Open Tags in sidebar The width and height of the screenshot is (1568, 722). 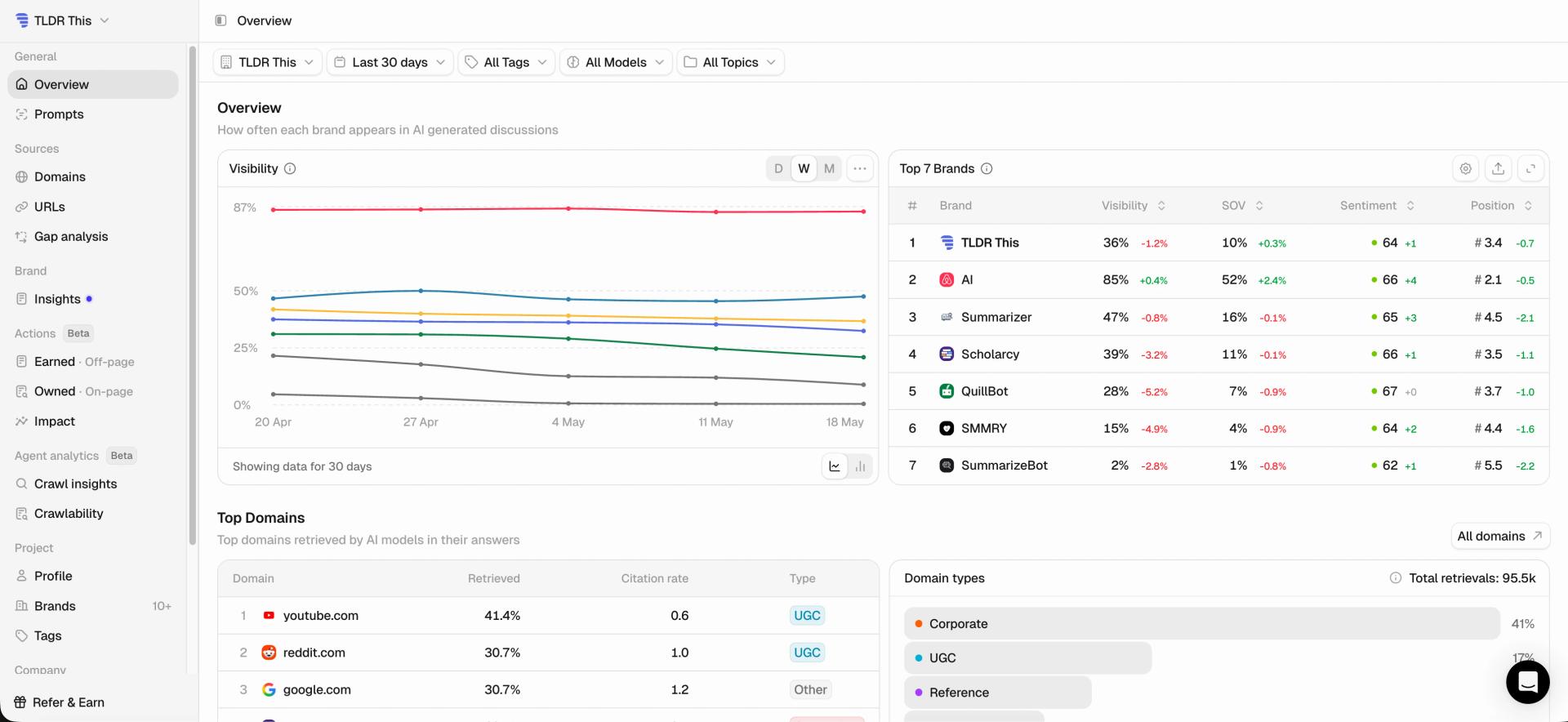tap(93, 635)
